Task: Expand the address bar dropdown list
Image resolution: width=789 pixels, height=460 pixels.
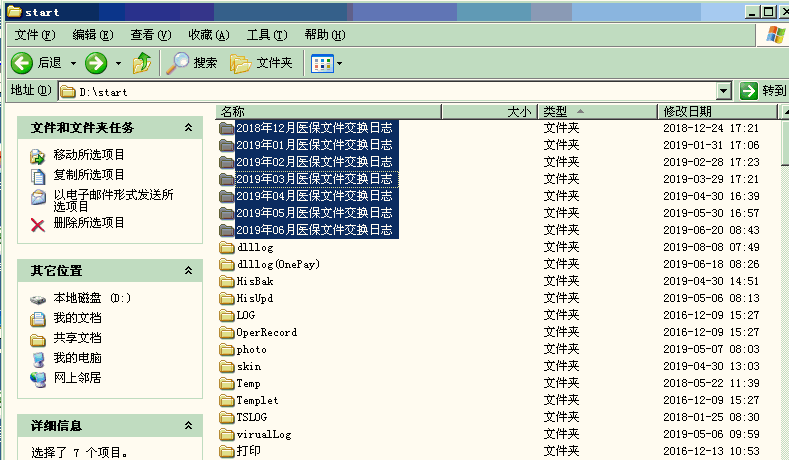Action: click(x=724, y=91)
